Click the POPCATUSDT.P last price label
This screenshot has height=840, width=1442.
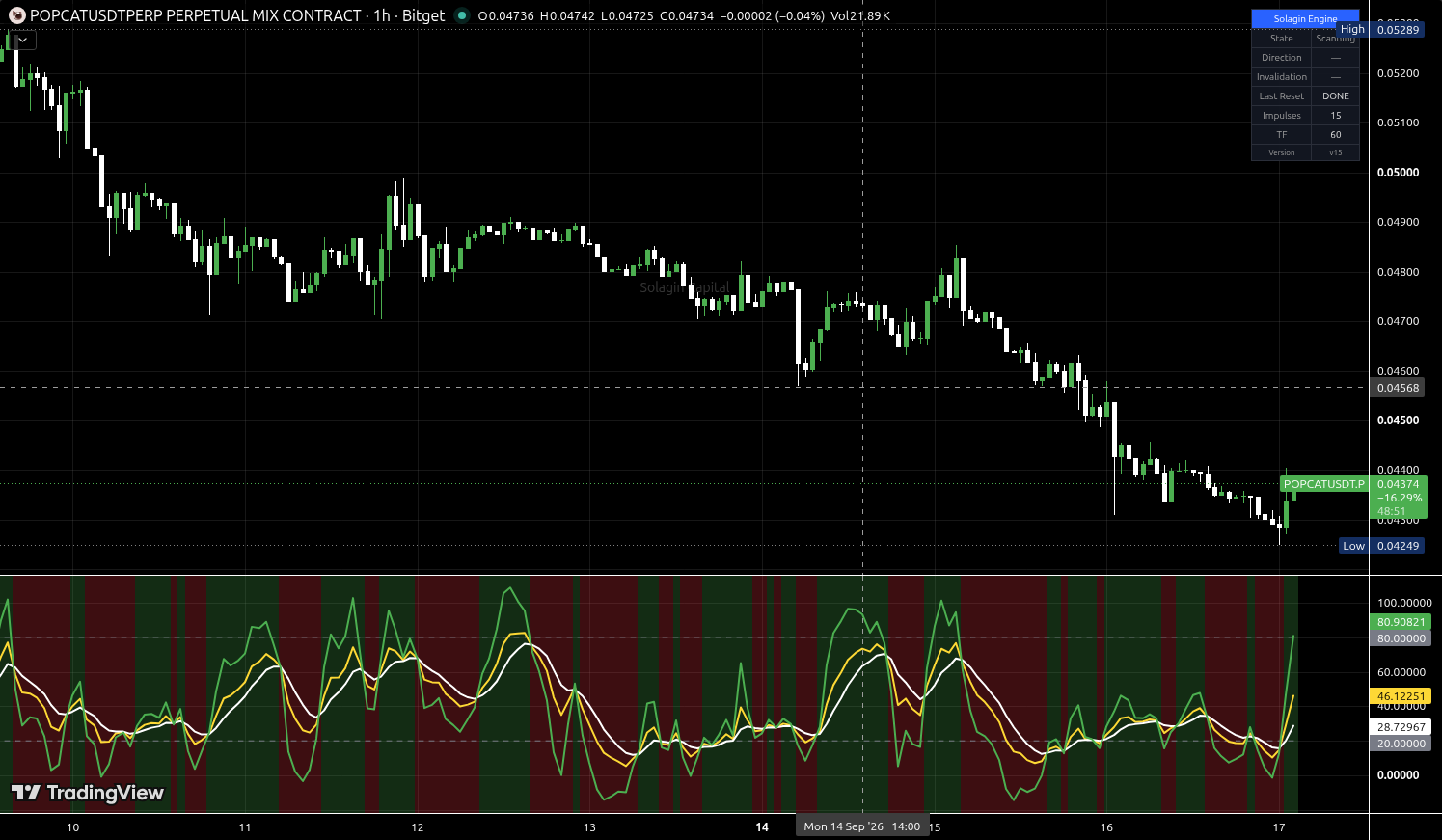coord(1324,484)
